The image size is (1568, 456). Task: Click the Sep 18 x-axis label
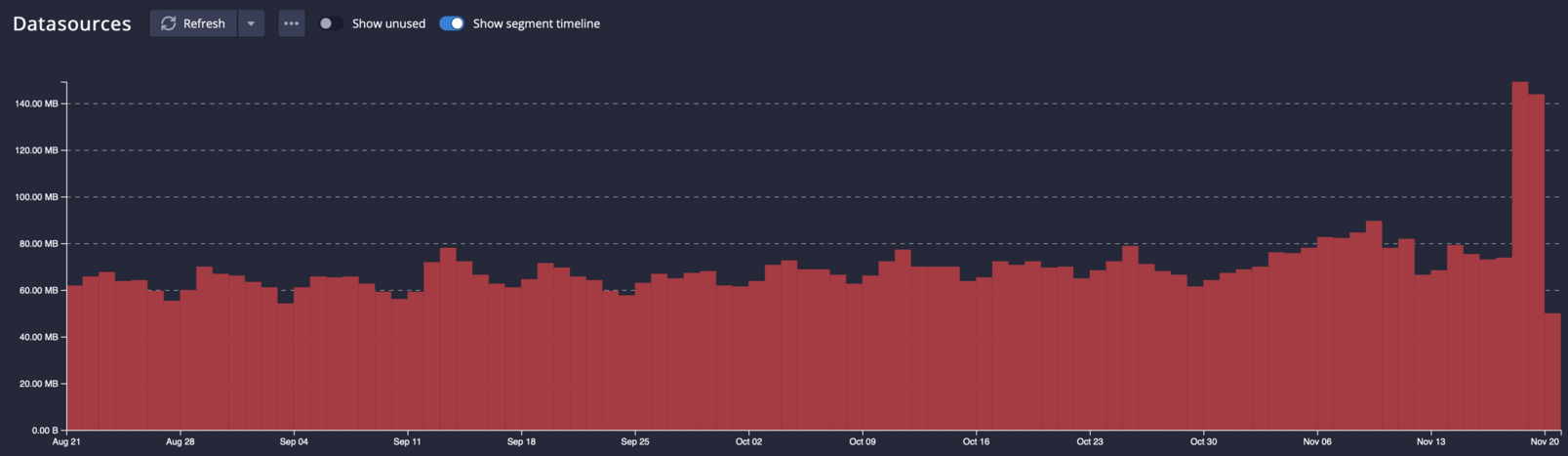521,442
